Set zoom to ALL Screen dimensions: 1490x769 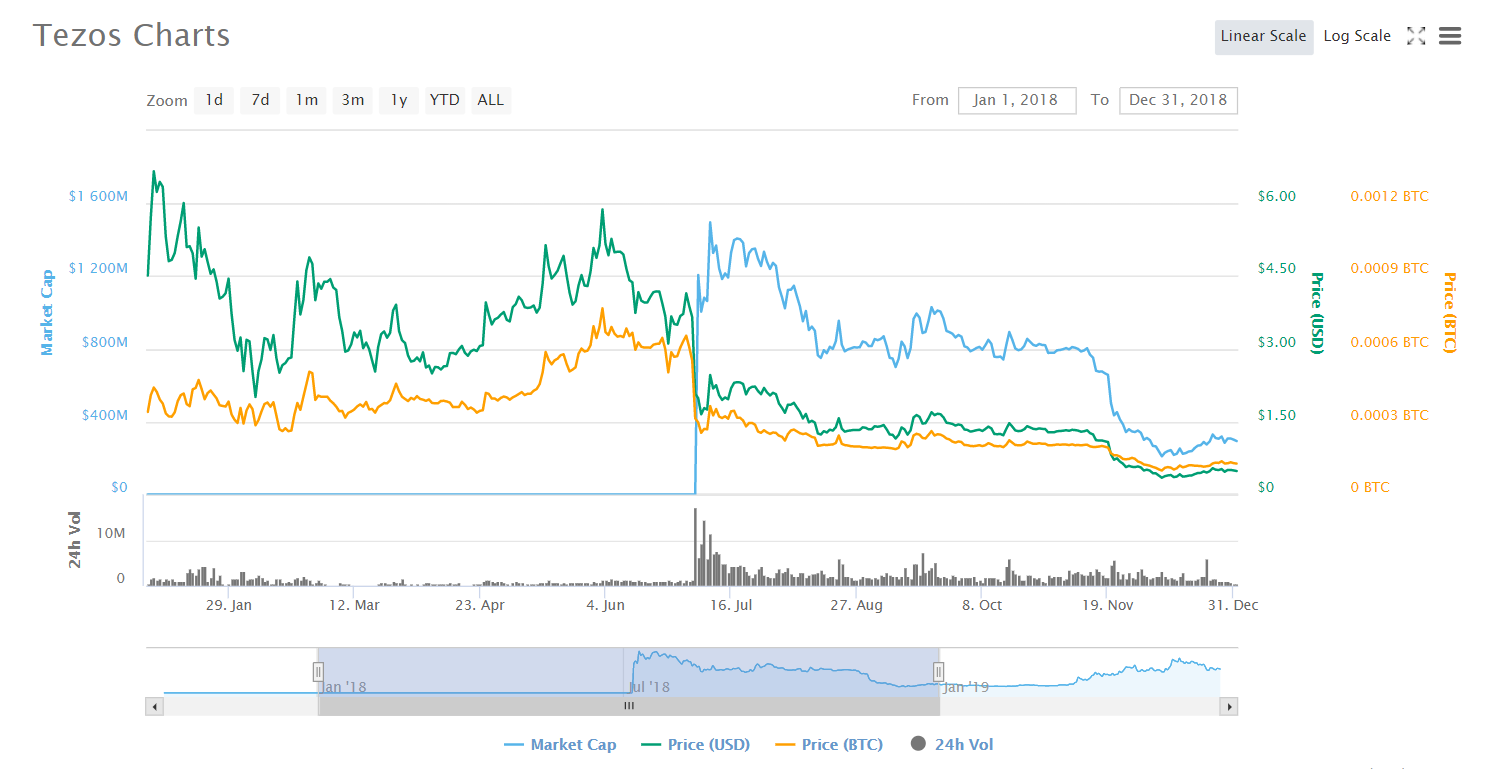[491, 100]
